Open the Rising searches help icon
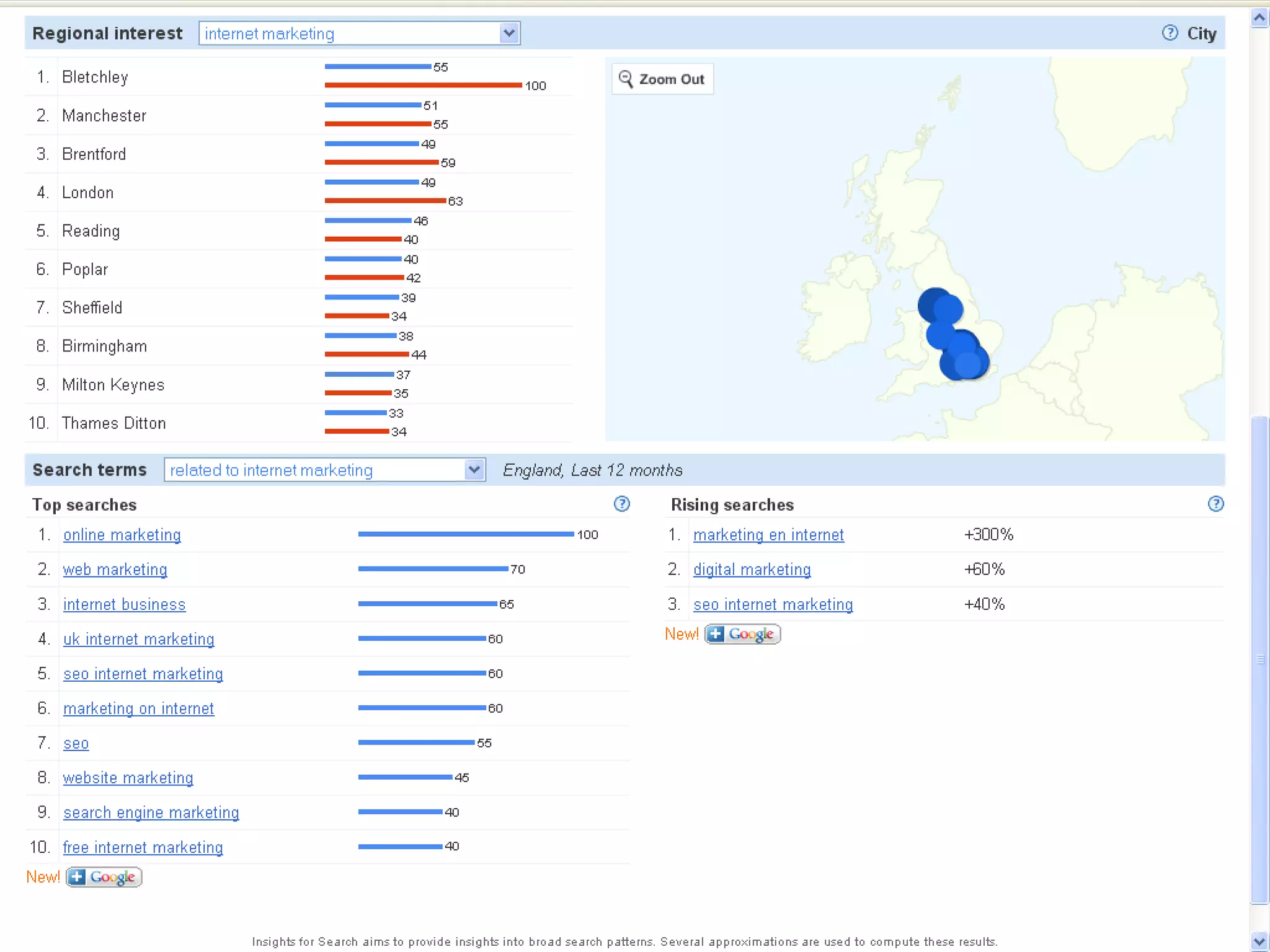 click(x=1215, y=504)
